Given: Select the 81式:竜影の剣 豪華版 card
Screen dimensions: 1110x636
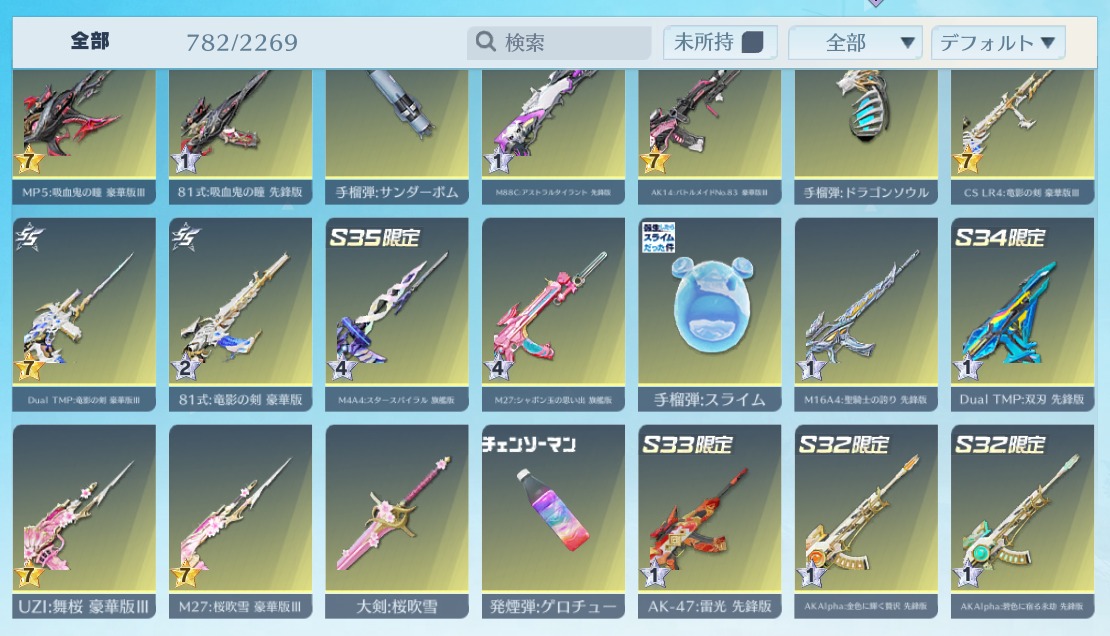Looking at the screenshot, I should [240, 314].
